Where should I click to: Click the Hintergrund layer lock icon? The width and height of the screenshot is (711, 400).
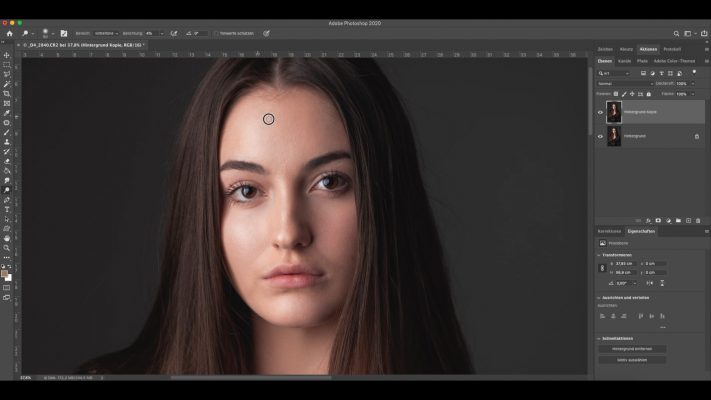[697, 136]
